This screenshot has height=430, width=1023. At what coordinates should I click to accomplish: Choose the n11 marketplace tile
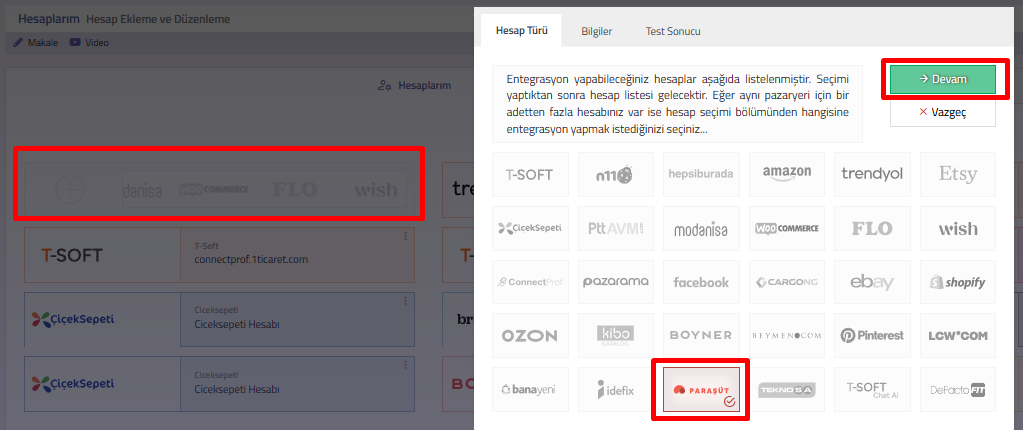click(x=616, y=174)
